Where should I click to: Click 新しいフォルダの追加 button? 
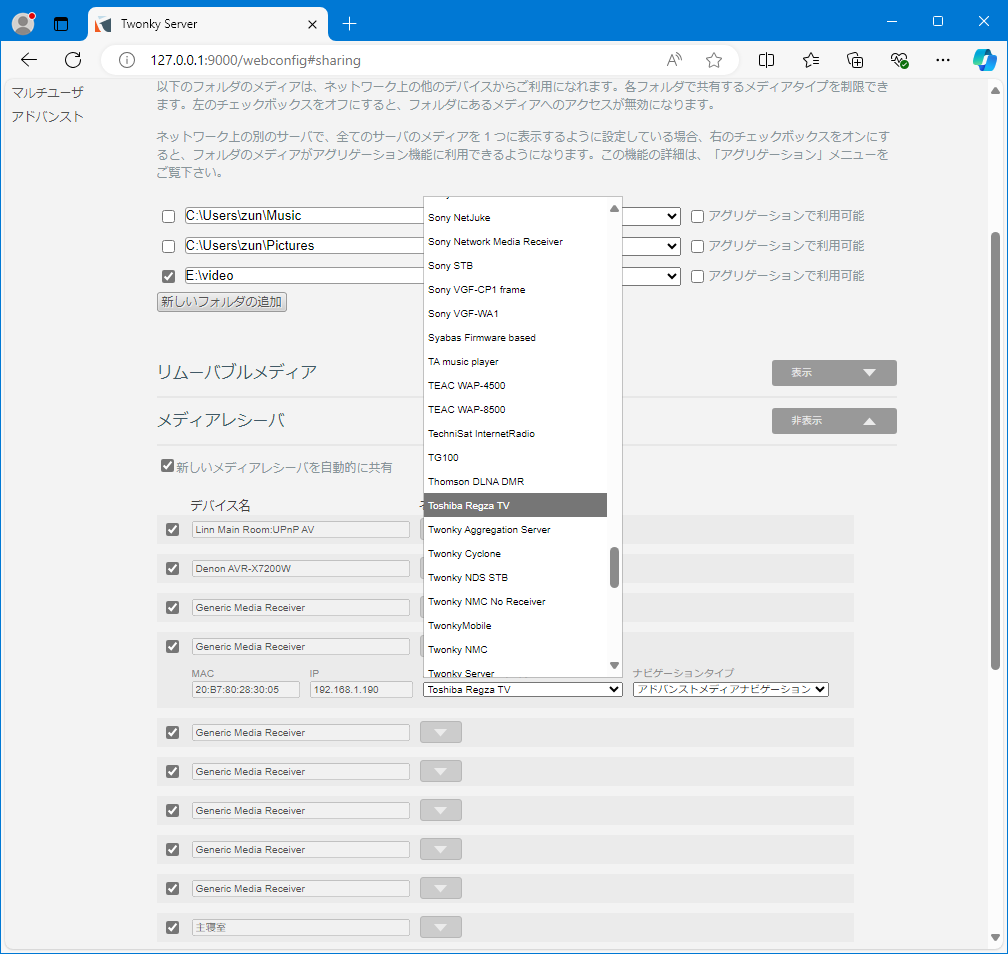(222, 302)
